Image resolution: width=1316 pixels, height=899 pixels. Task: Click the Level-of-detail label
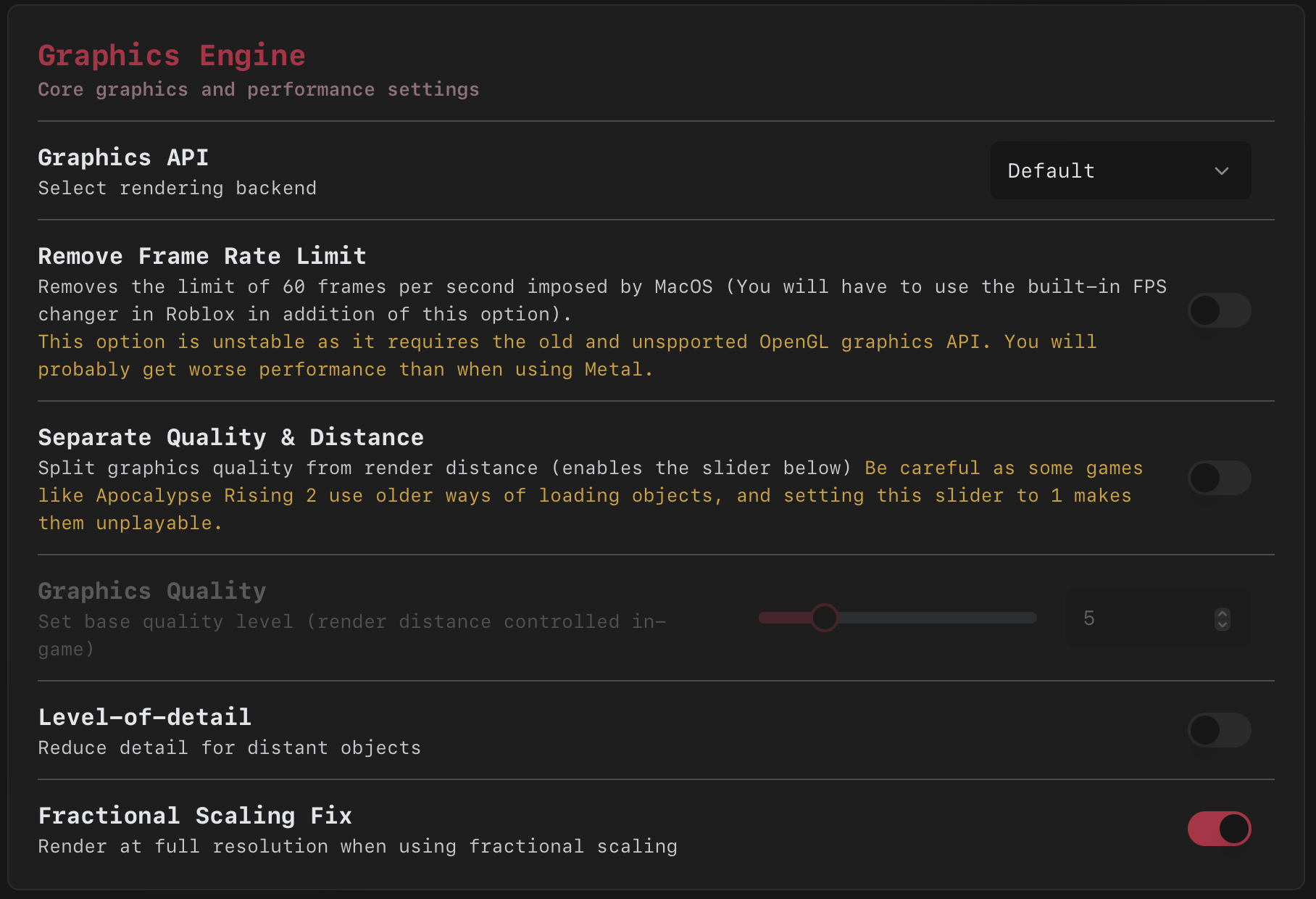tap(145, 716)
